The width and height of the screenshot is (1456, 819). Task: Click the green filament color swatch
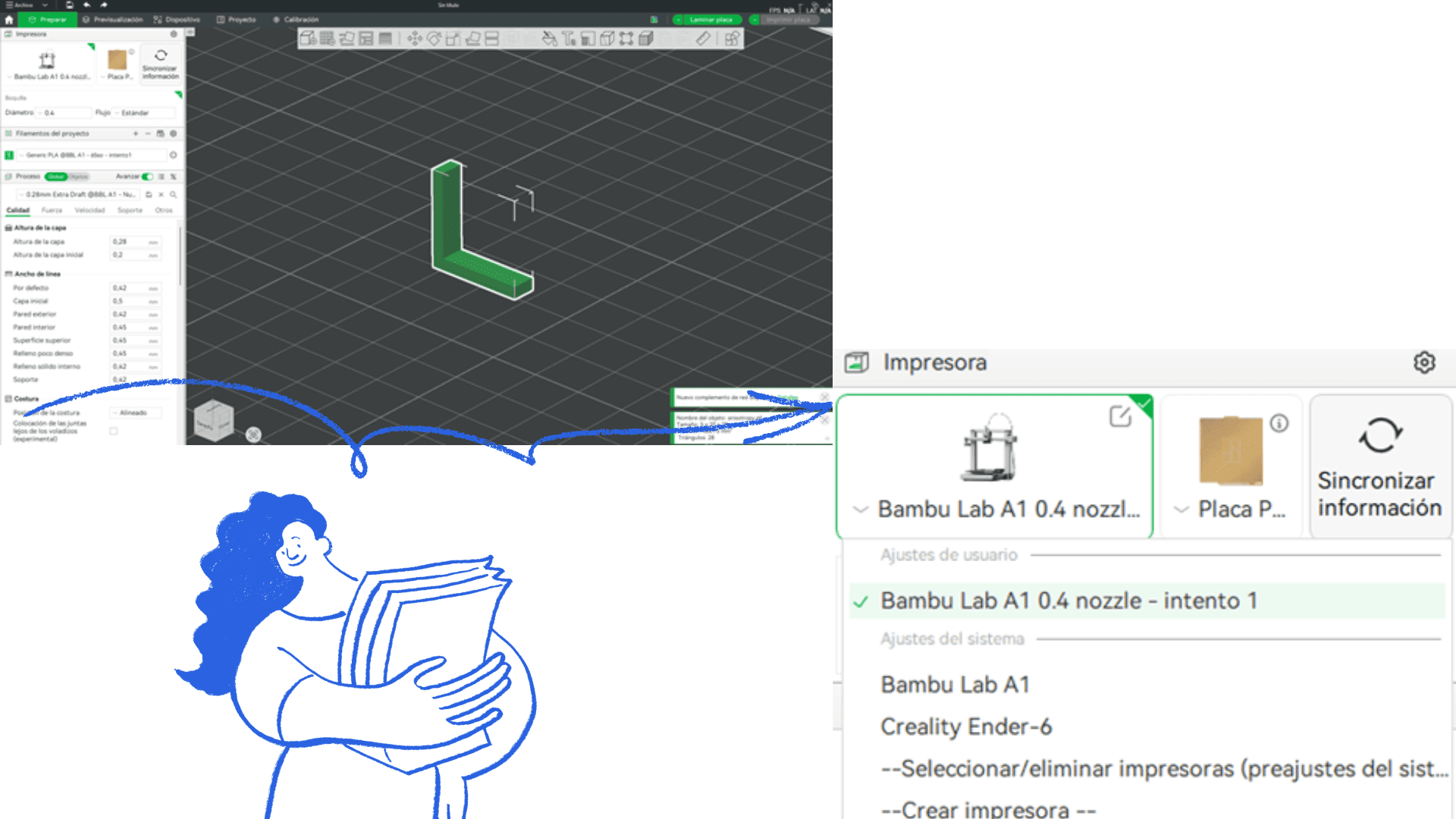pyautogui.click(x=9, y=155)
